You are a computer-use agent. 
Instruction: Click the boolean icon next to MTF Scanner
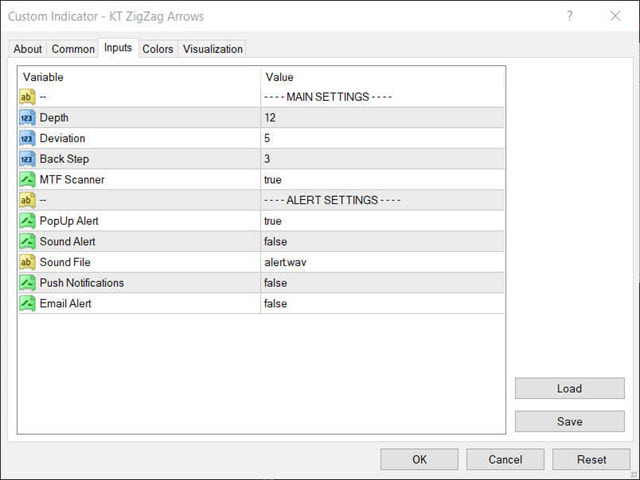point(27,180)
